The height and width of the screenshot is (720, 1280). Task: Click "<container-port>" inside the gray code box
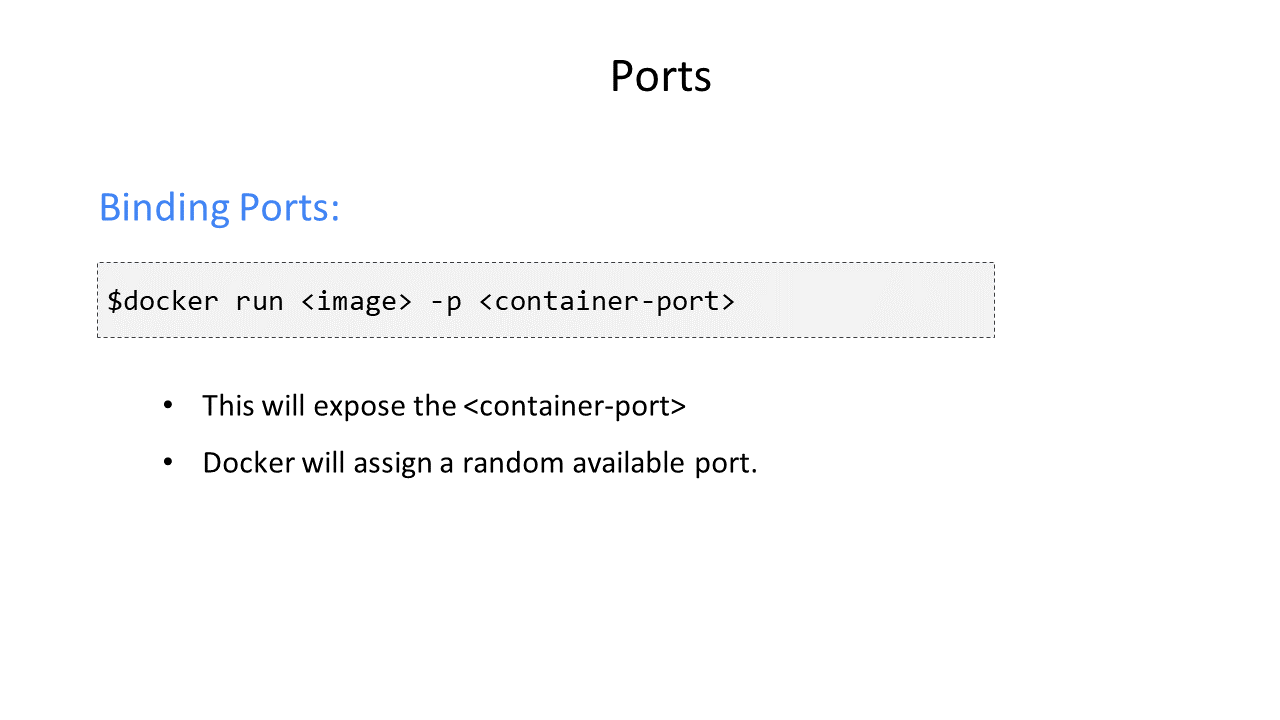click(x=607, y=301)
